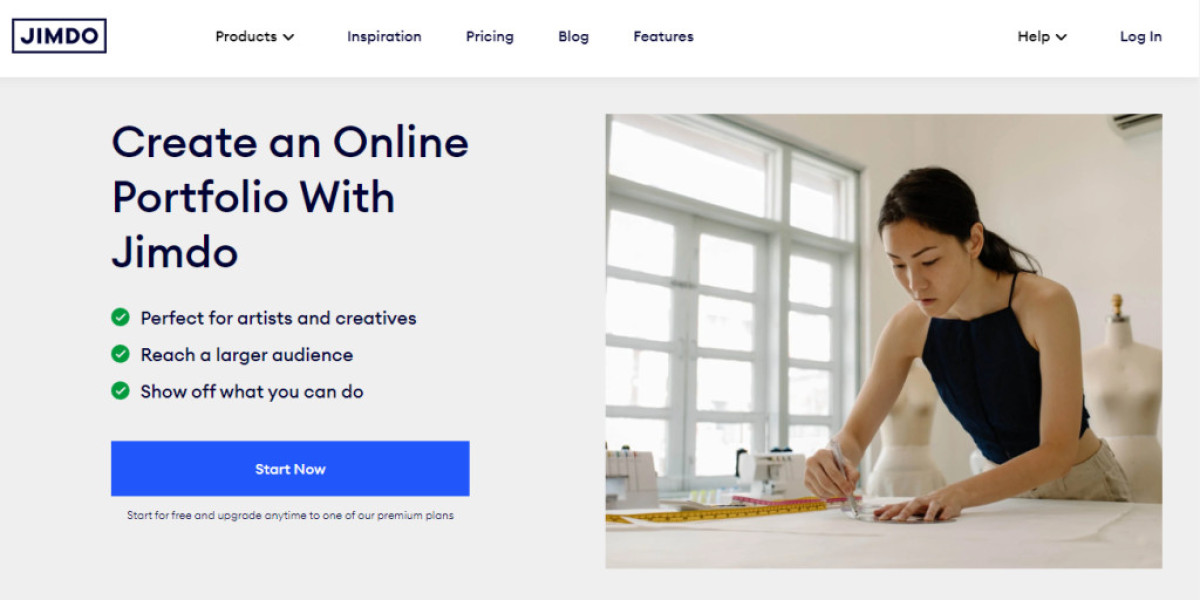Click the hero photo of the designer
Screen dimensions: 1200x600
884,341
